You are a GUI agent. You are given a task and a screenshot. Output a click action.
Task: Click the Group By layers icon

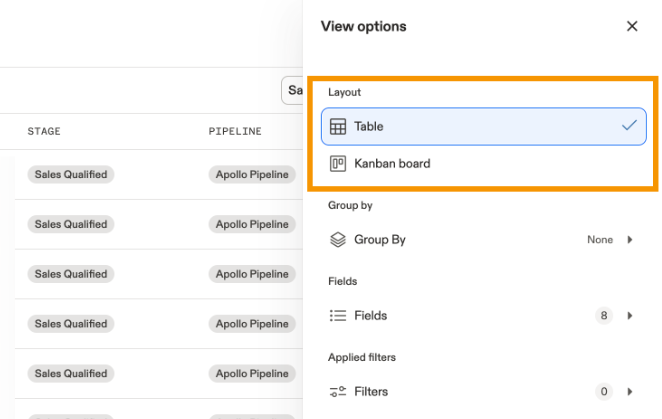(x=338, y=239)
